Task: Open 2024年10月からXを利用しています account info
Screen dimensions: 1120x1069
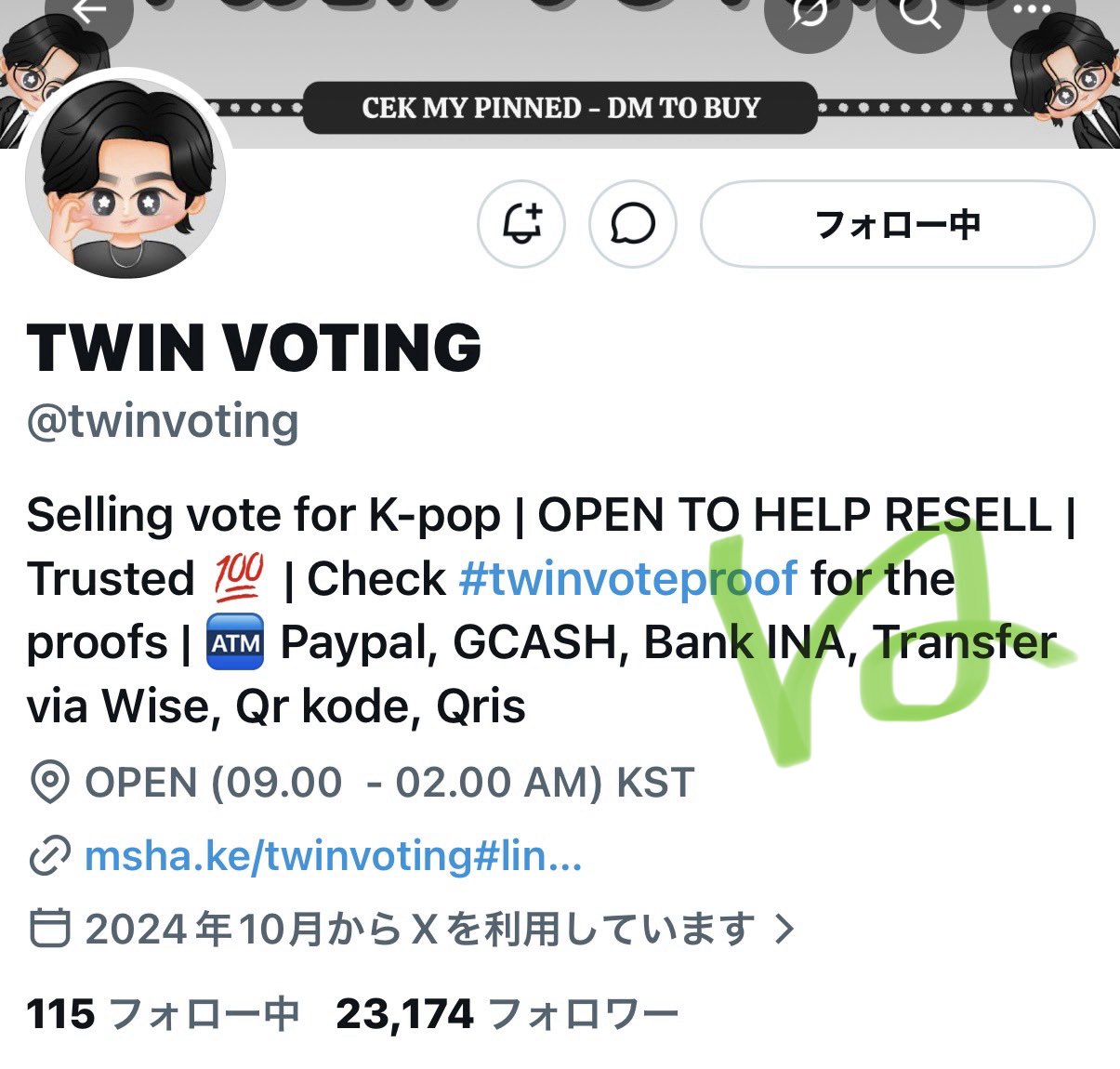Action: pyautogui.click(x=420, y=928)
